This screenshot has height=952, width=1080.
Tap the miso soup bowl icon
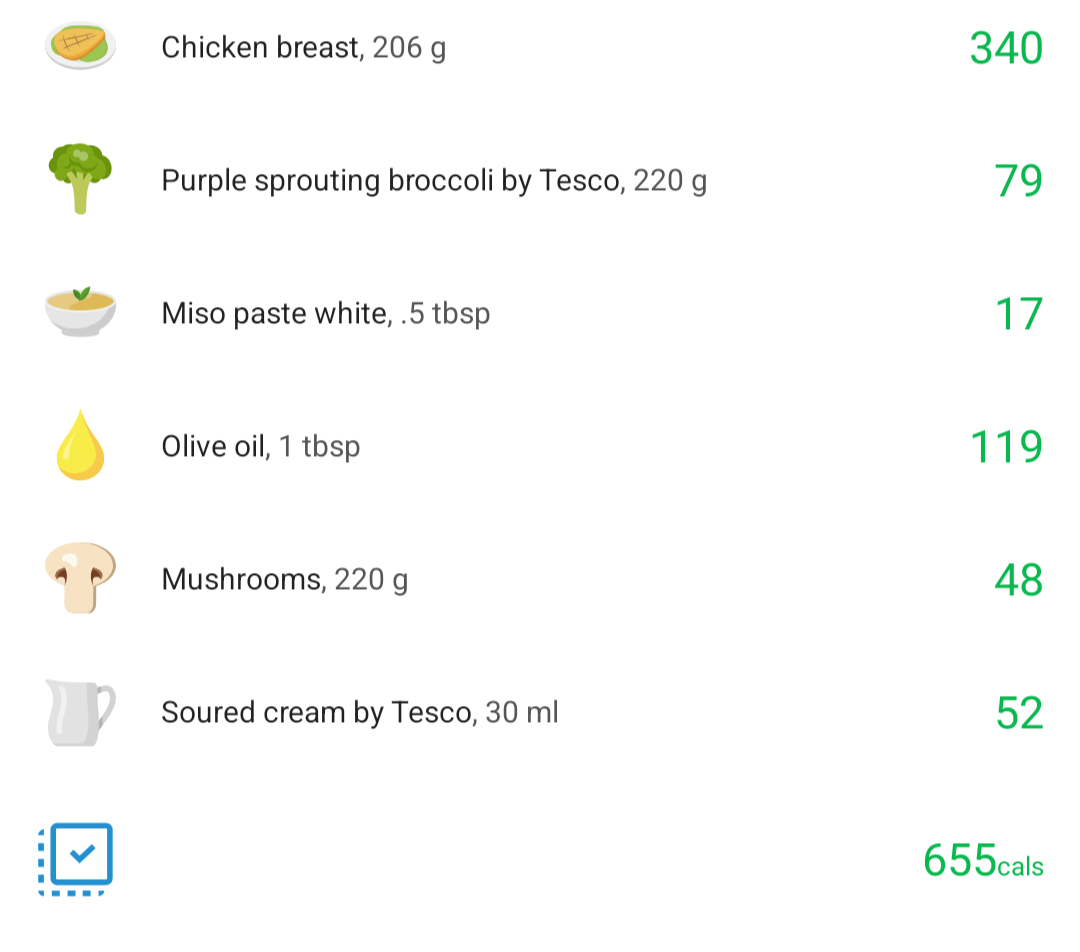(80, 311)
